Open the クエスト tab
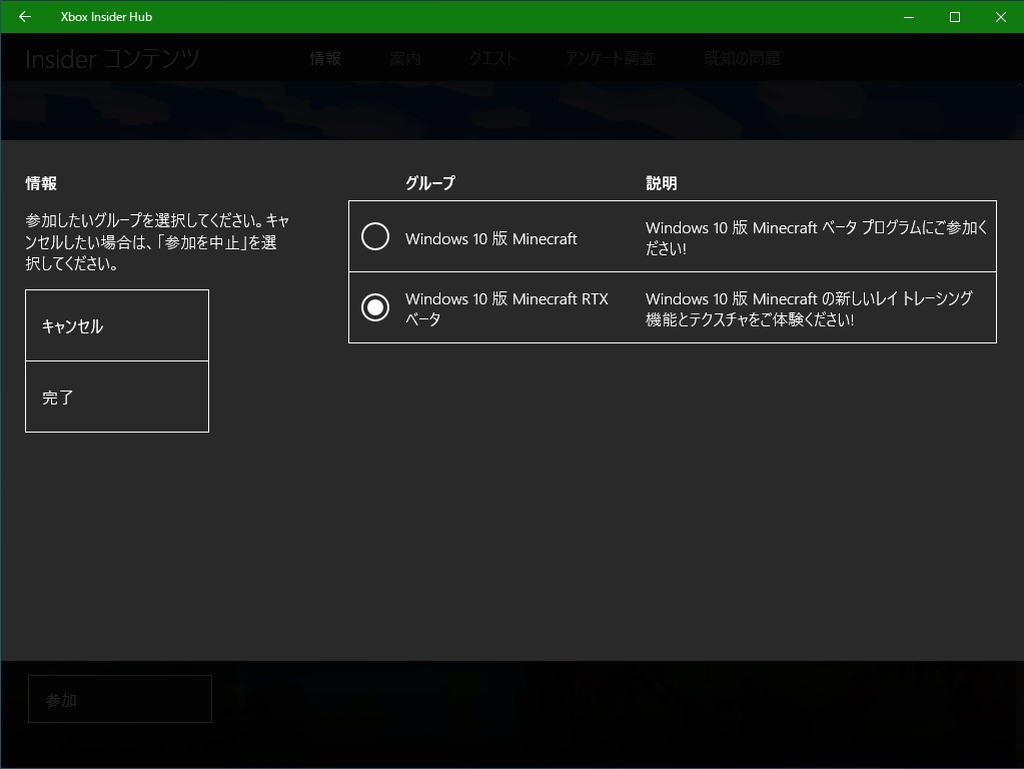 coord(492,58)
